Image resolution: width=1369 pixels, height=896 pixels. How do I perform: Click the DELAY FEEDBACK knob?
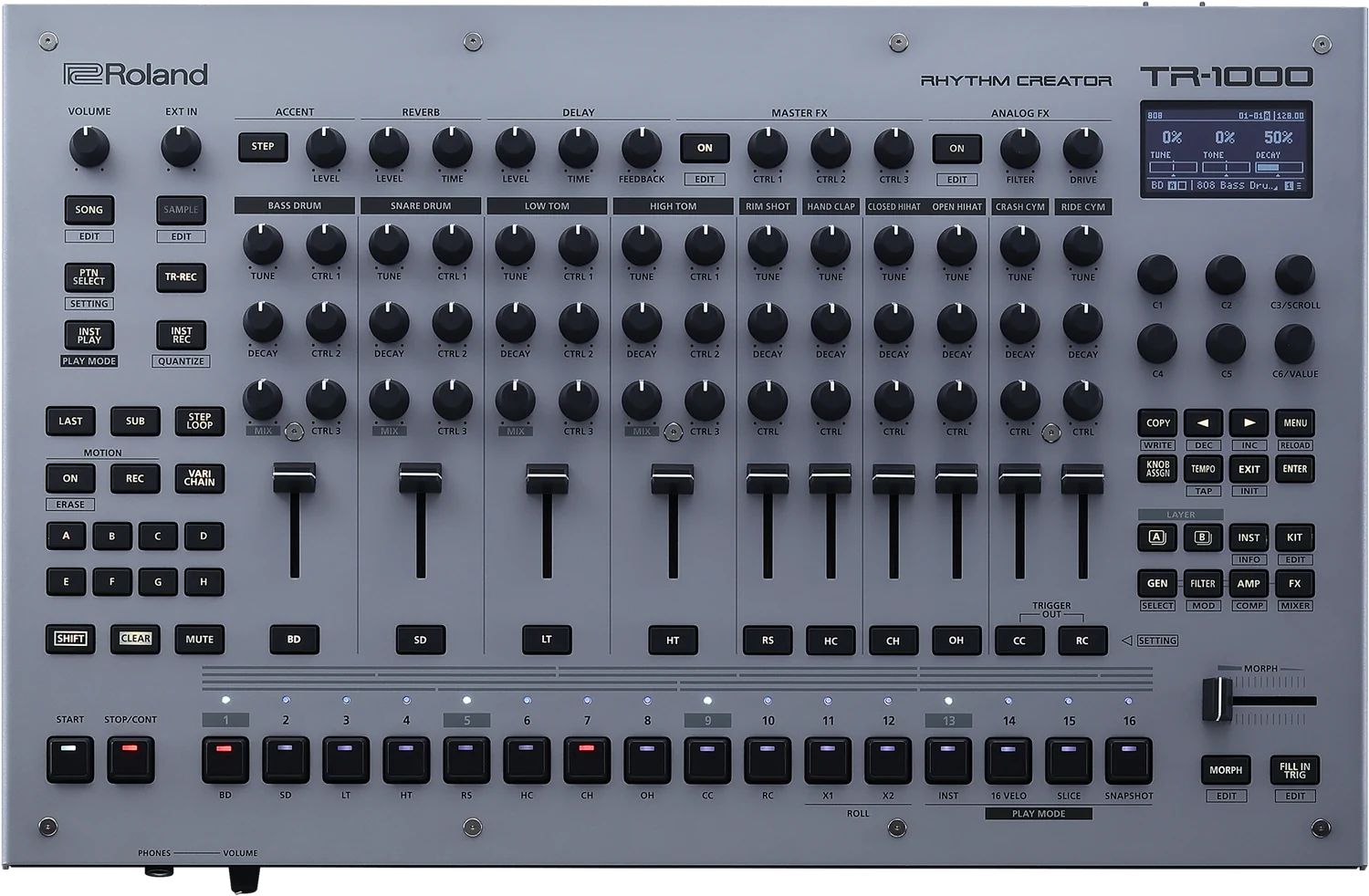[642, 148]
